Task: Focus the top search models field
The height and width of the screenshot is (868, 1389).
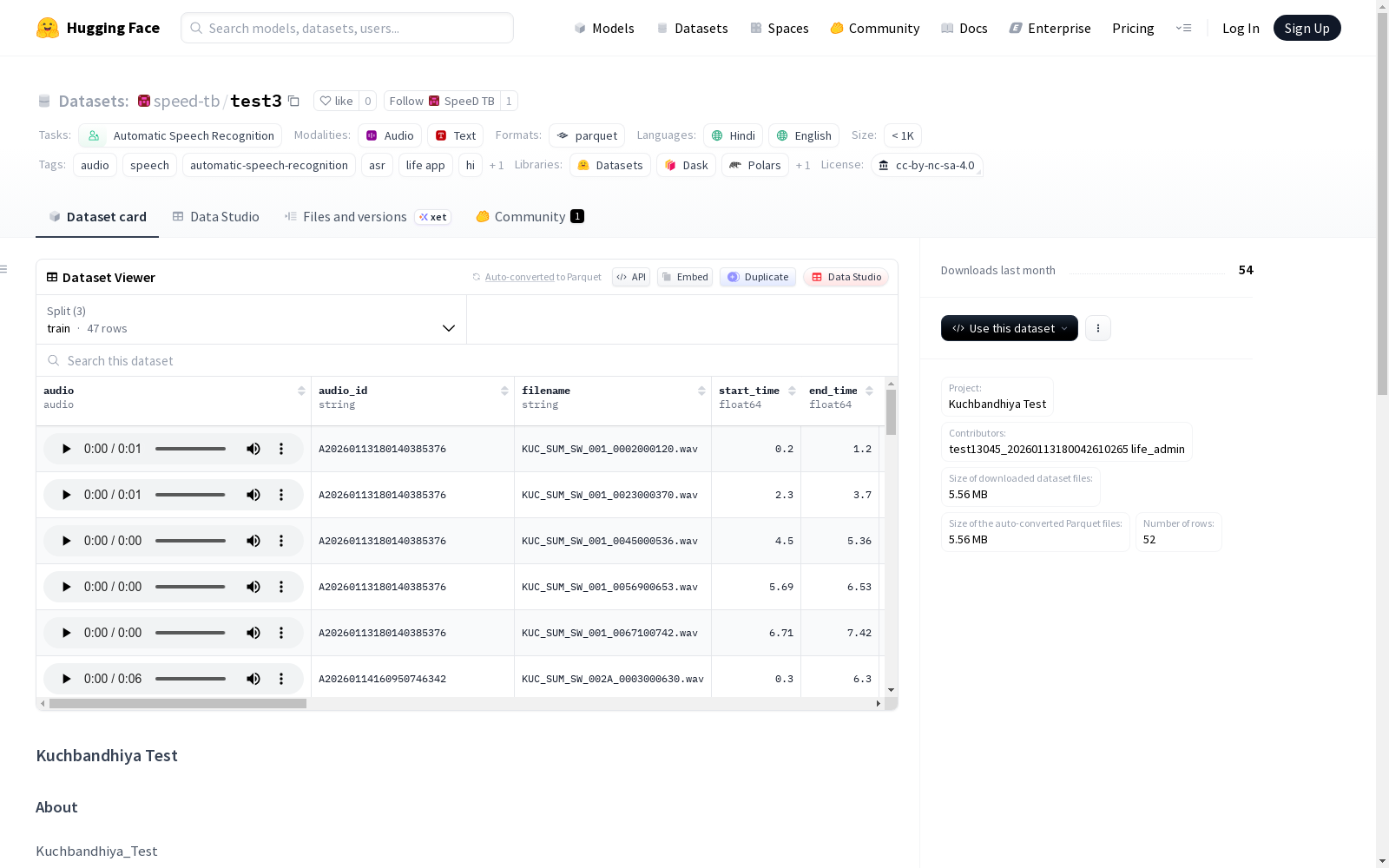Action: click(347, 28)
